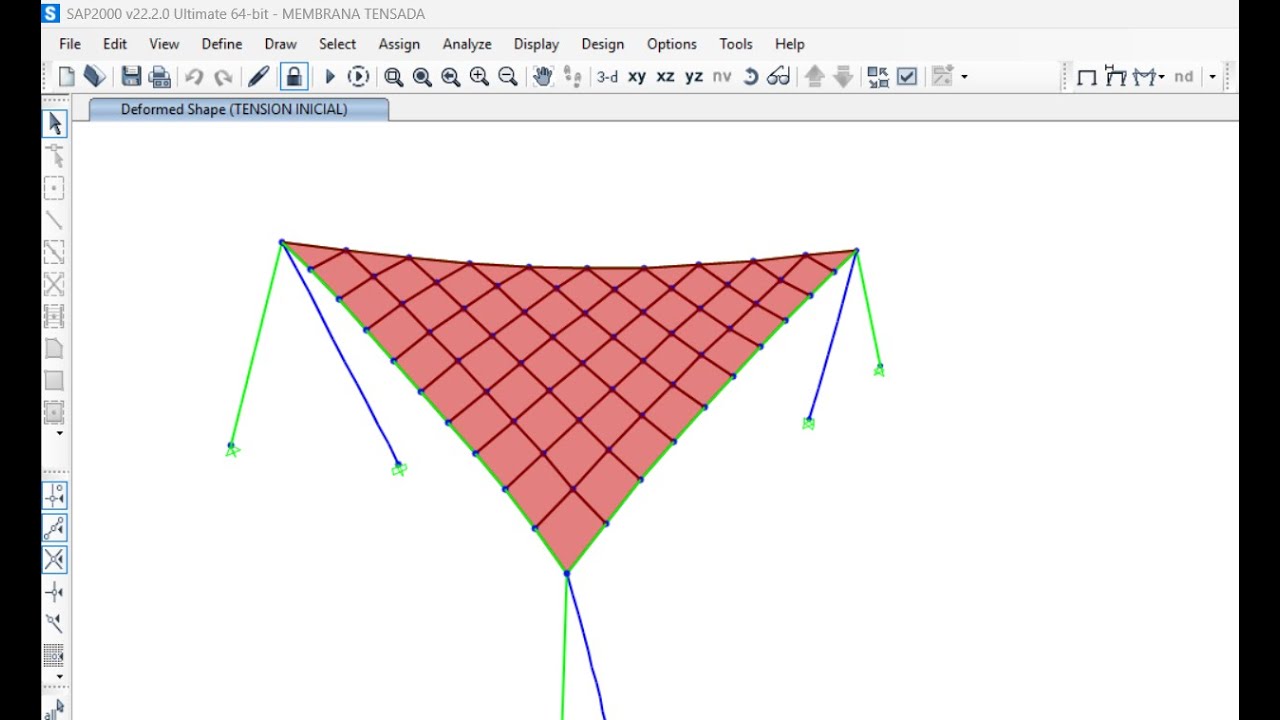This screenshot has height=720, width=1280.
Task: Activate the pointer select tool
Action: pos(55,124)
